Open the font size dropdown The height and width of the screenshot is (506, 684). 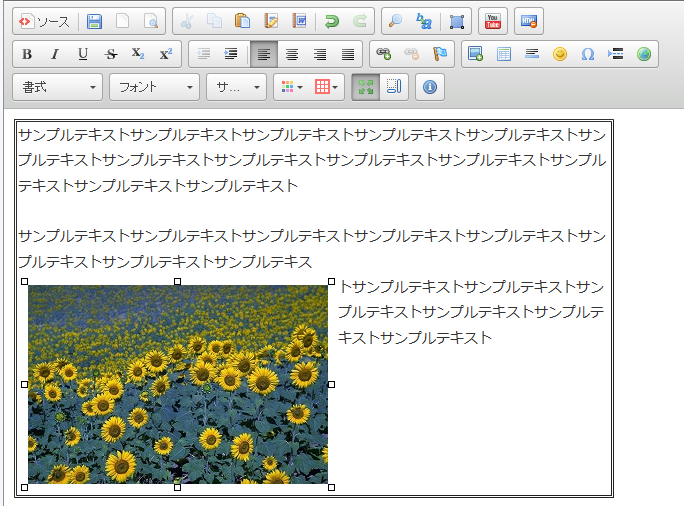point(237,87)
